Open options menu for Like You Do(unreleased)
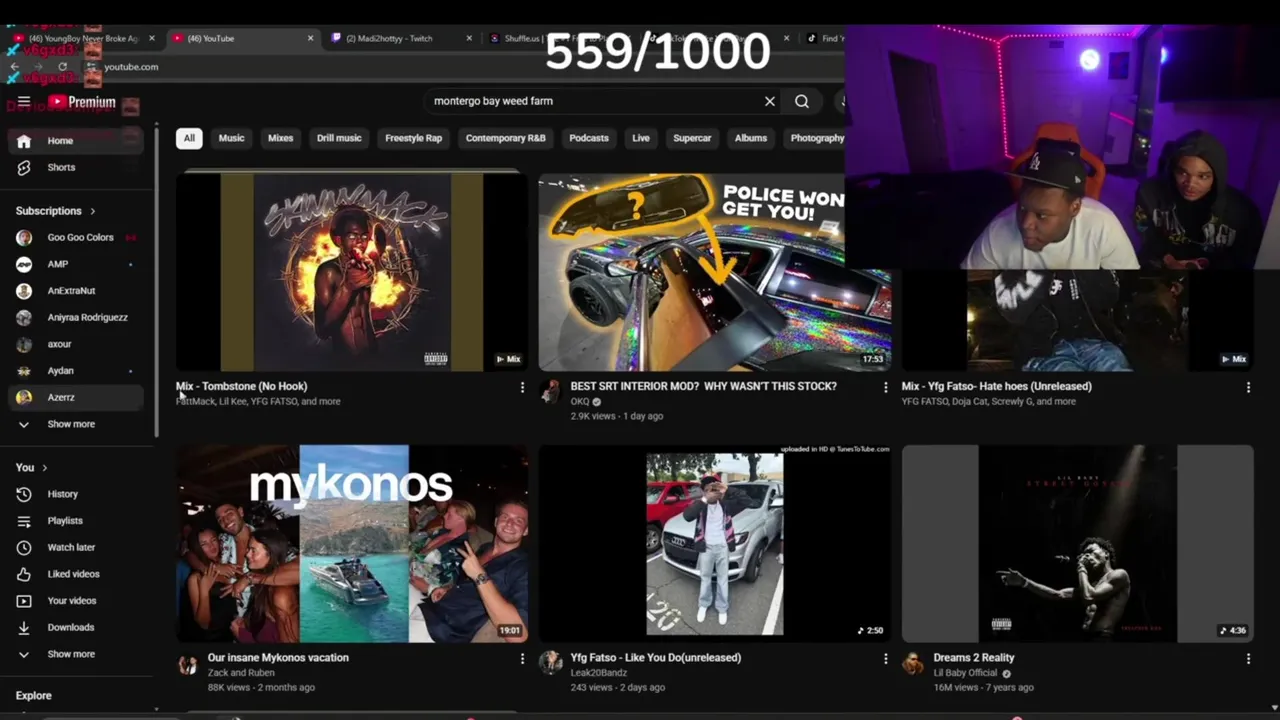 pyautogui.click(x=885, y=659)
